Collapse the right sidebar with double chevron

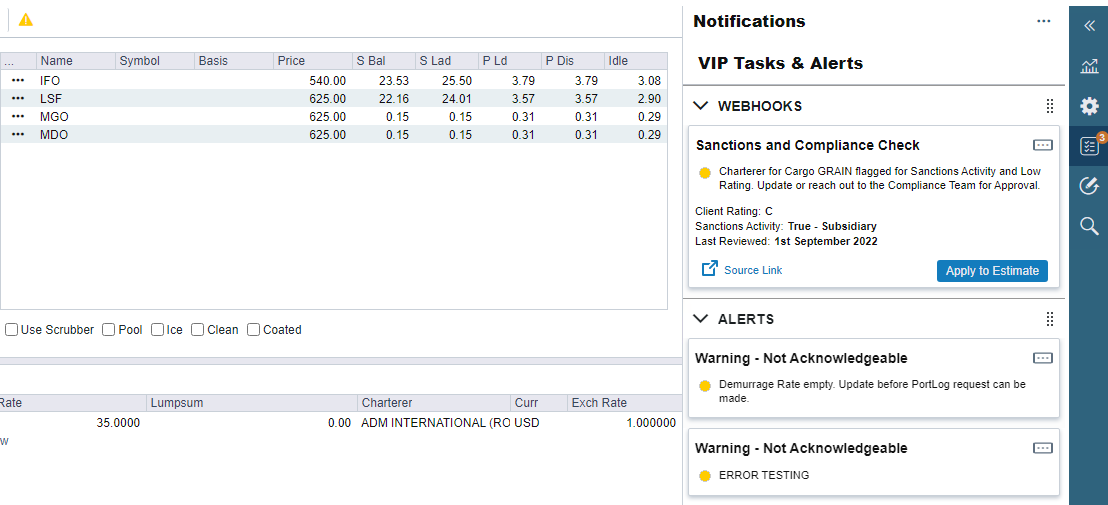[x=1089, y=27]
